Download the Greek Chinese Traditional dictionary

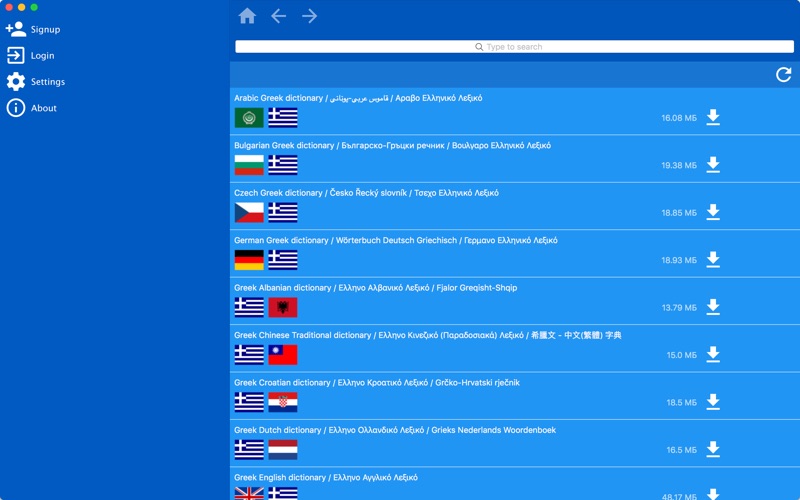click(713, 355)
